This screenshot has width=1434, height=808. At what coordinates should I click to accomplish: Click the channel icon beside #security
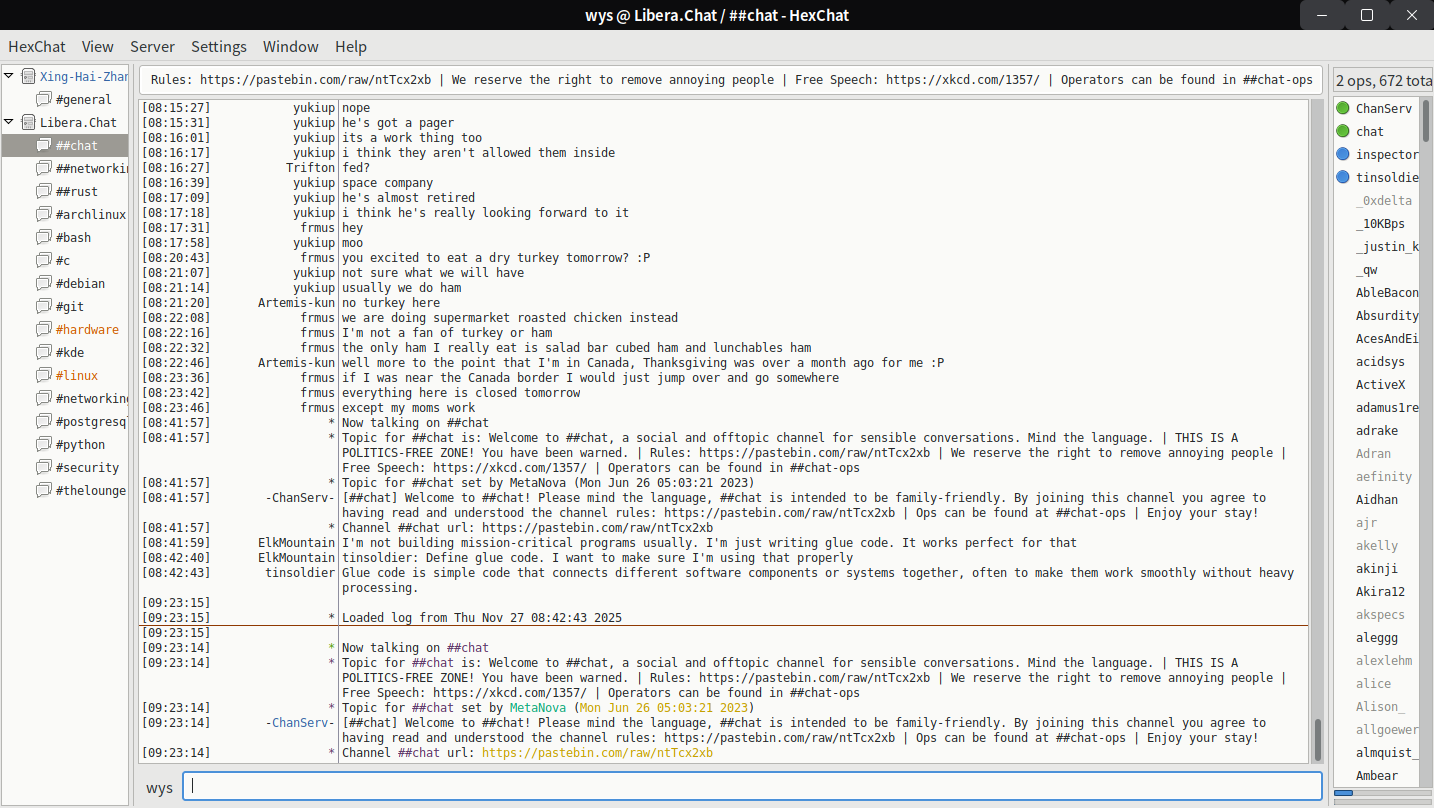(44, 467)
